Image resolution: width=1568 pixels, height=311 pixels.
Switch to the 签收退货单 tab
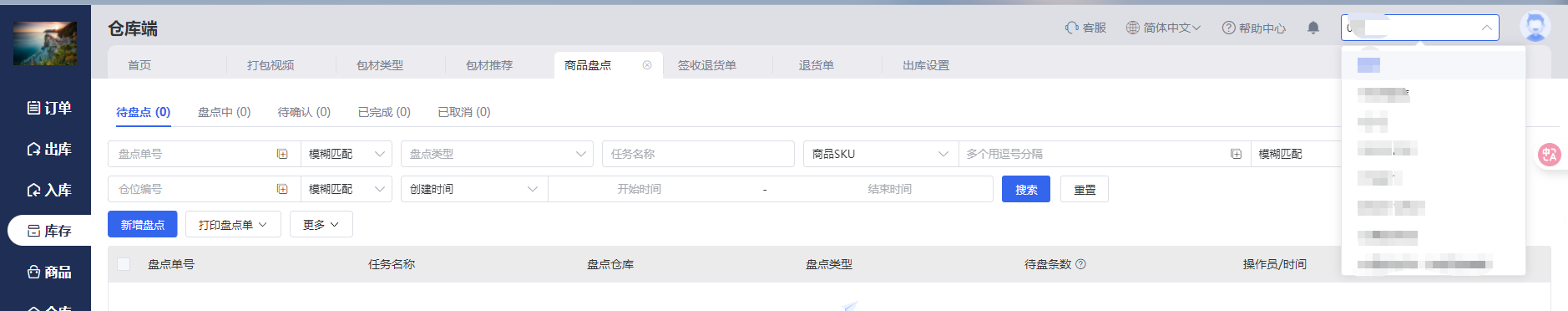click(707, 65)
